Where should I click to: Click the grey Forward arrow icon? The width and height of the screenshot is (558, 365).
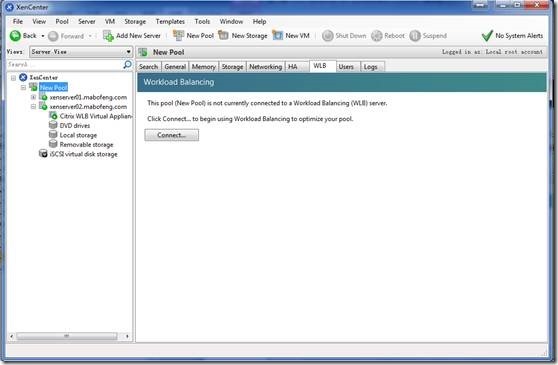[53, 36]
